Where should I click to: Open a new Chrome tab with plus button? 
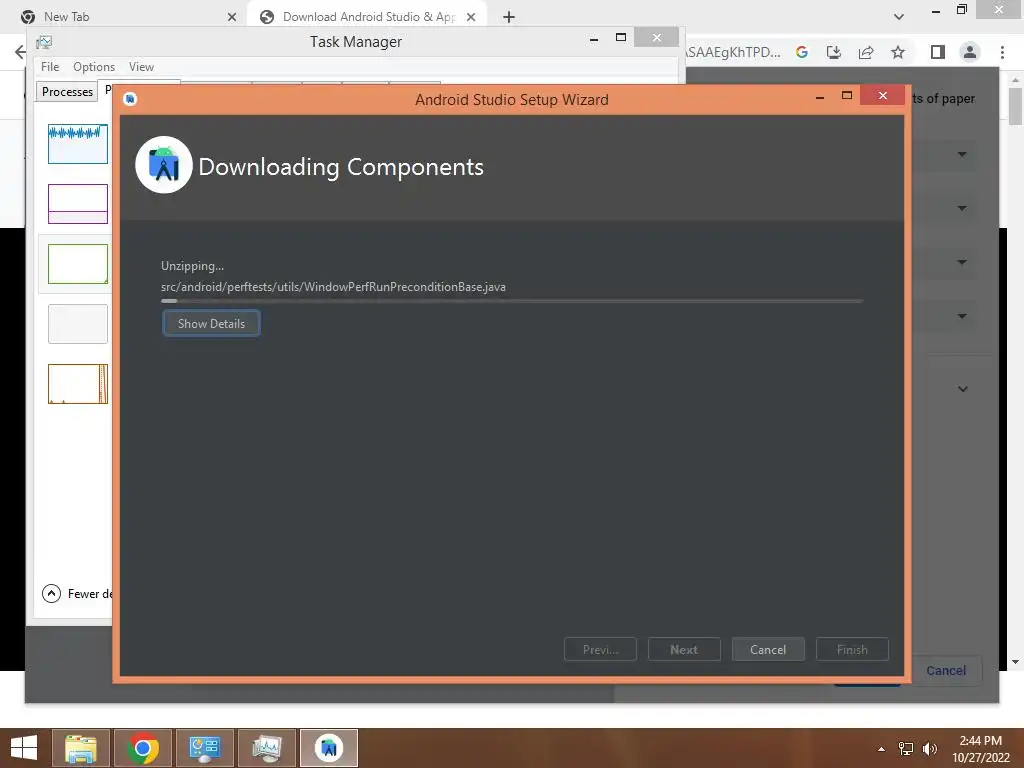click(509, 17)
